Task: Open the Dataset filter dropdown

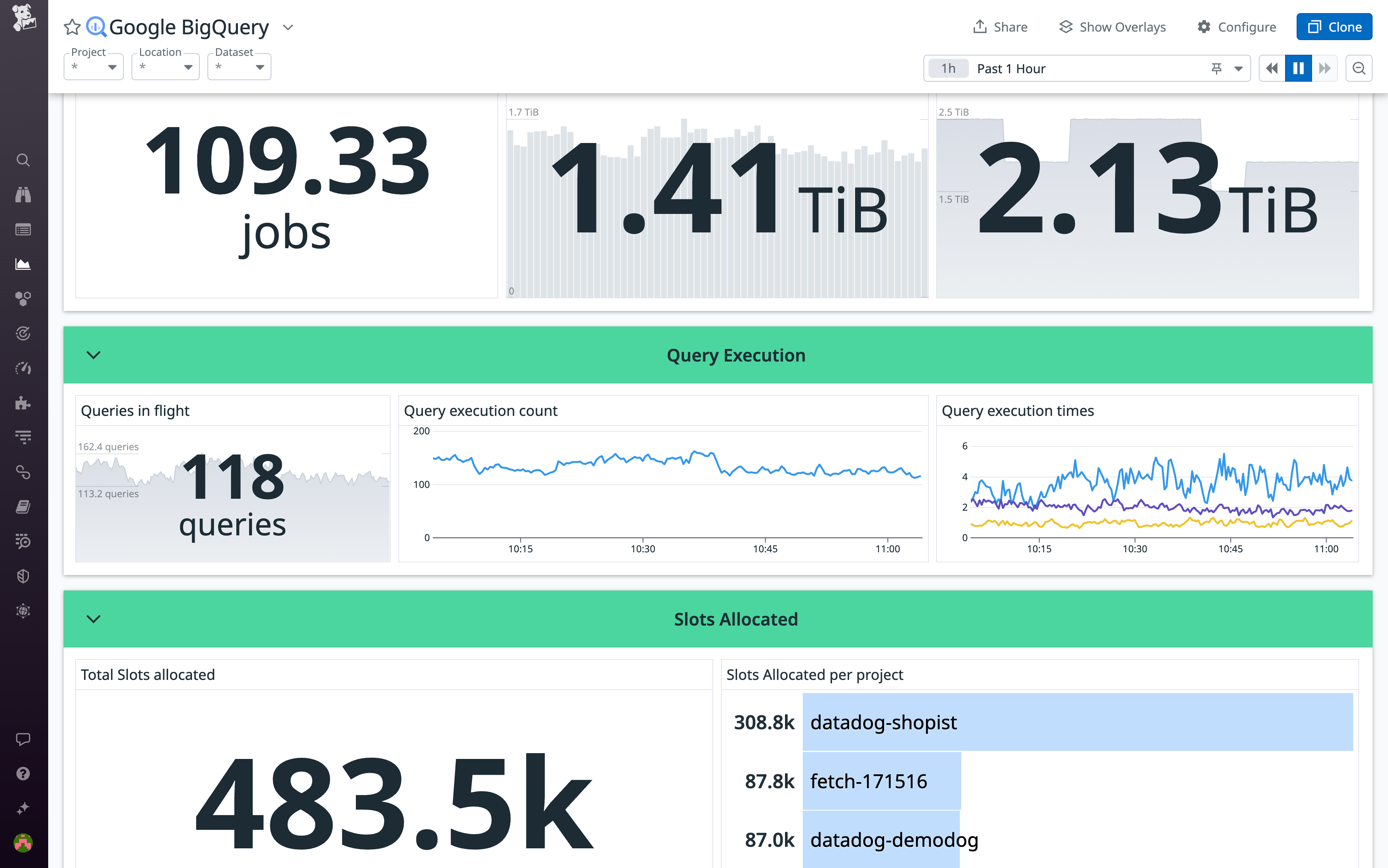Action: [x=239, y=67]
